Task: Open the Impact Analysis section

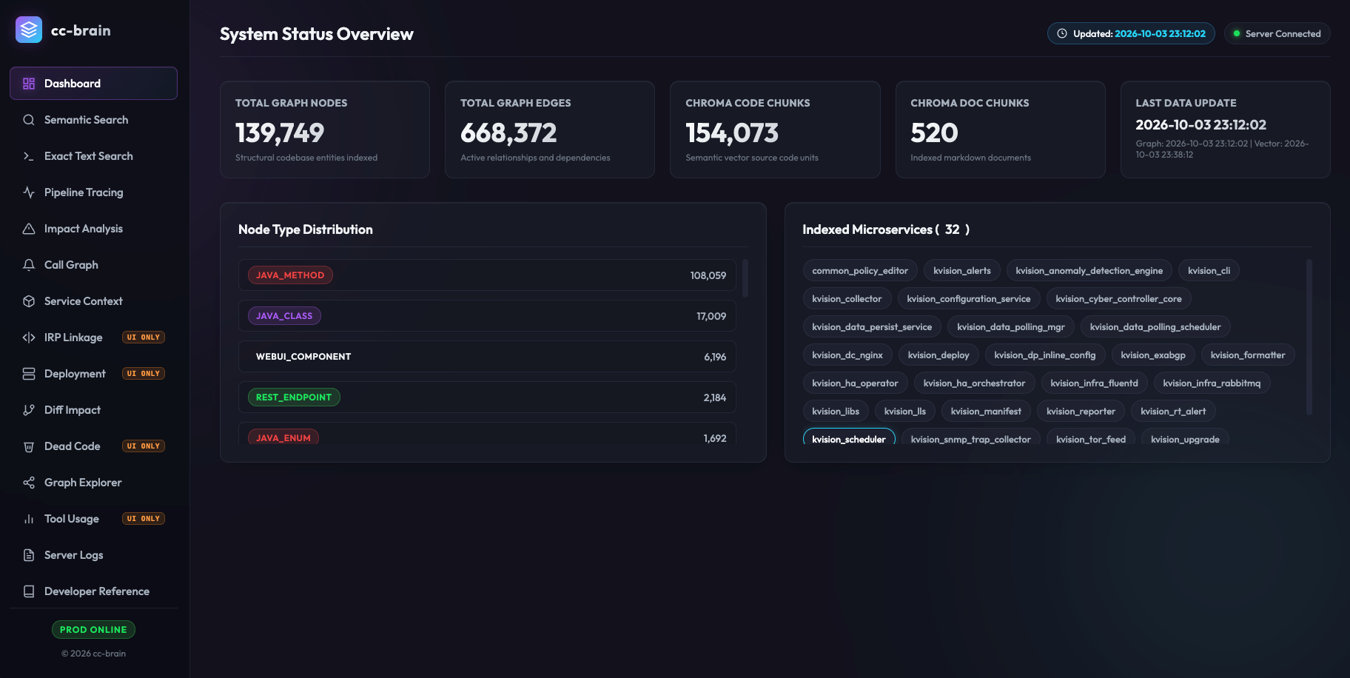Action: coord(94,229)
